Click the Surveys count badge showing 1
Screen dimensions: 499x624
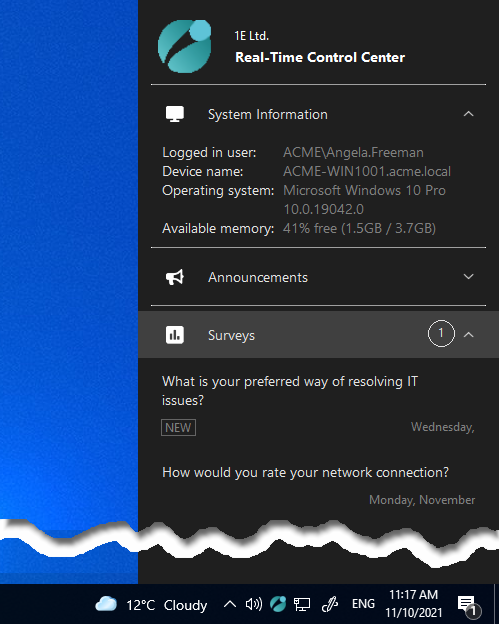[x=441, y=333]
